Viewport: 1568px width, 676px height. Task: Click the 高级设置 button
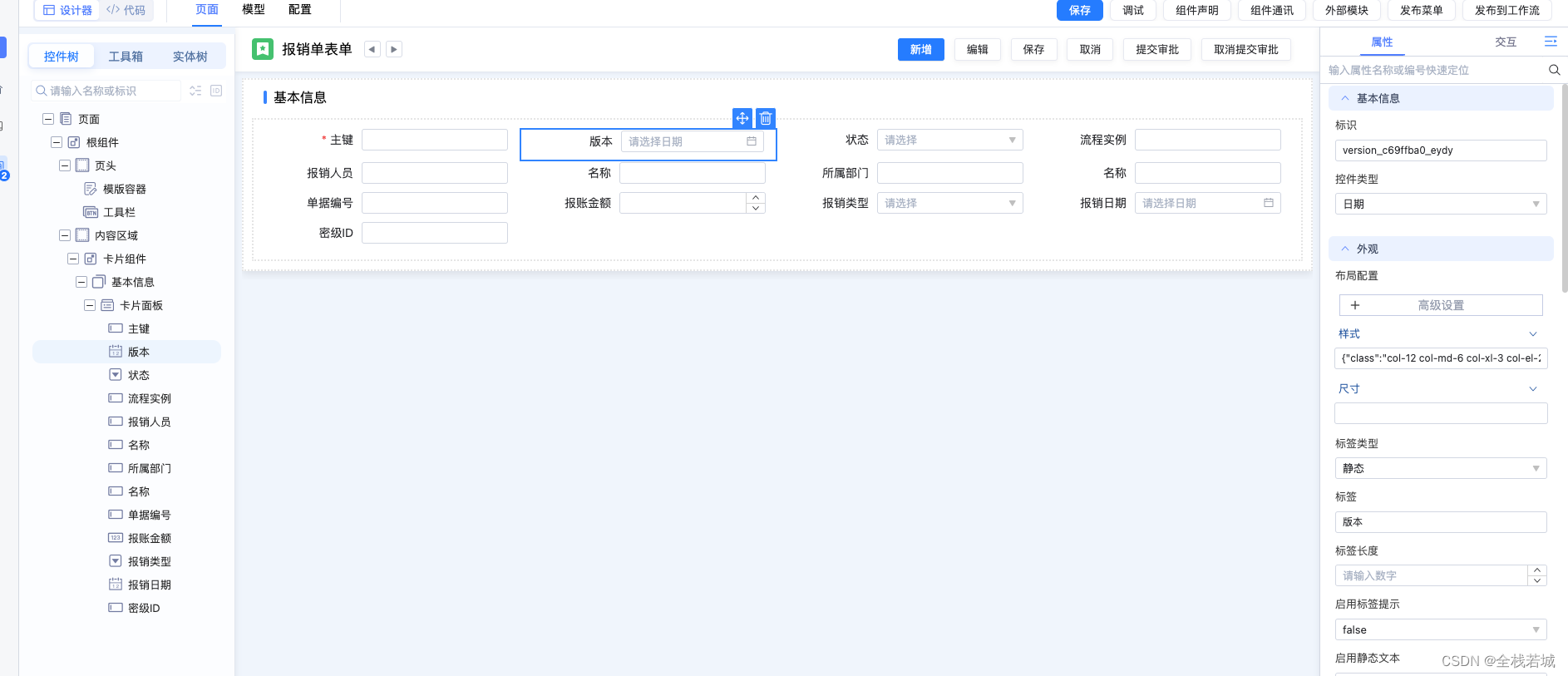[1441, 305]
